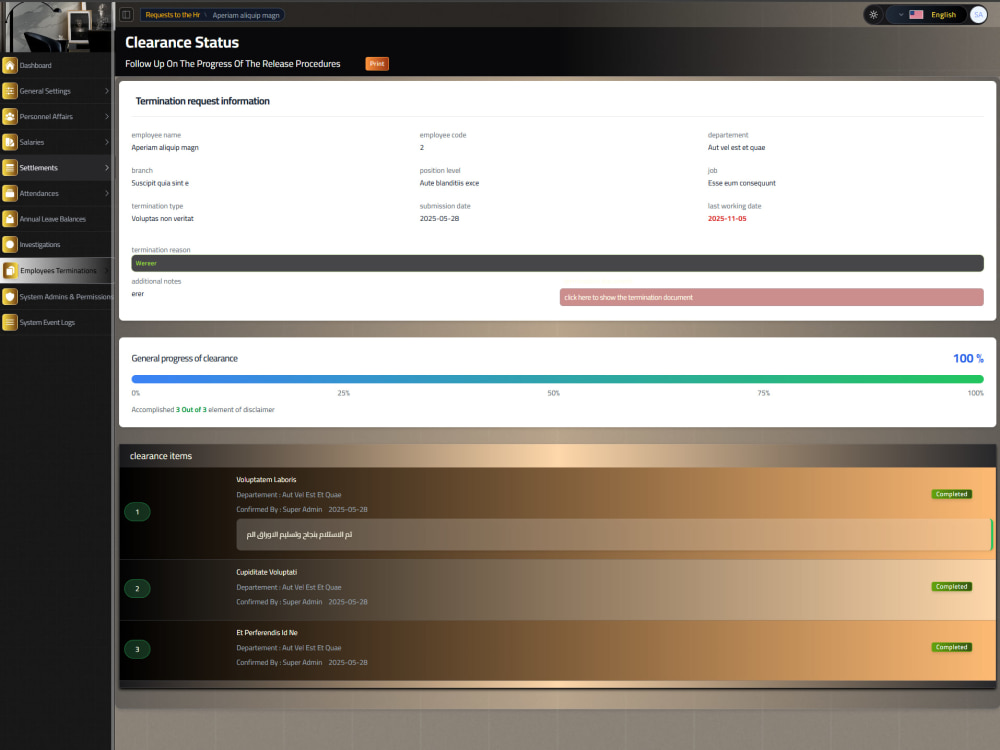Click the Attendances icon in sidebar
This screenshot has height=750, width=1000.
pos(10,193)
